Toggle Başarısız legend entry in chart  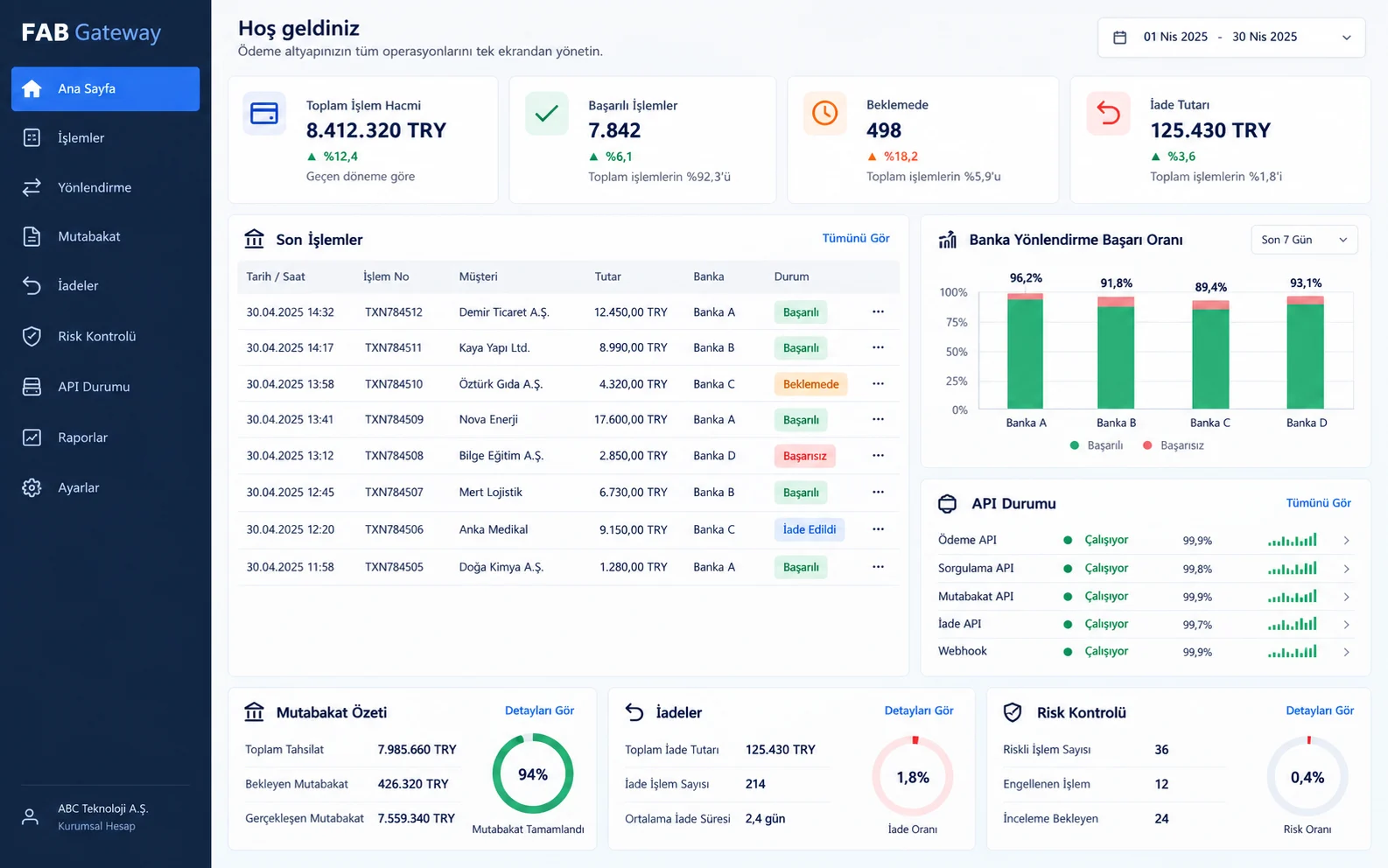(1174, 445)
